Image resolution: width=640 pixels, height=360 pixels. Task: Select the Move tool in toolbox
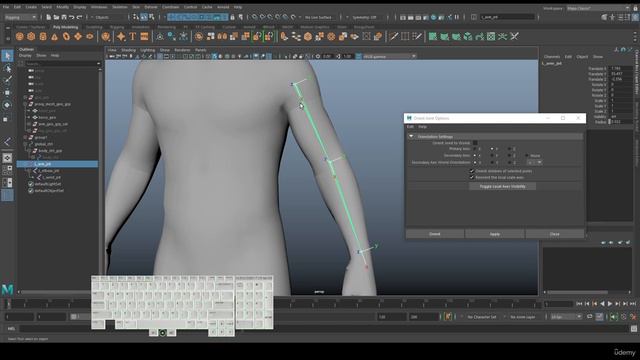point(7,93)
